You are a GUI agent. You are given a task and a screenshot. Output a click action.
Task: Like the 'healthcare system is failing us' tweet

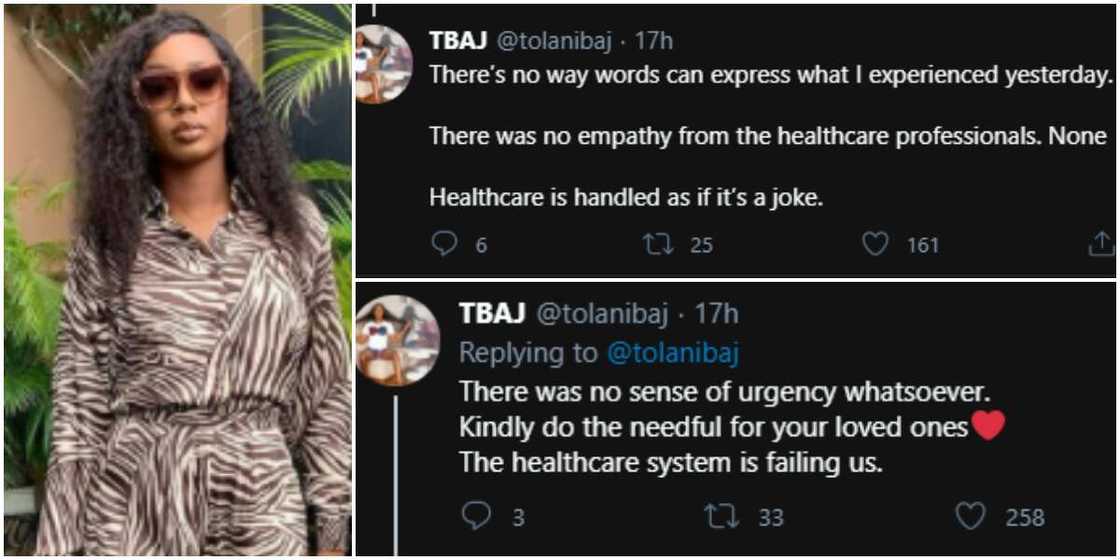[969, 516]
